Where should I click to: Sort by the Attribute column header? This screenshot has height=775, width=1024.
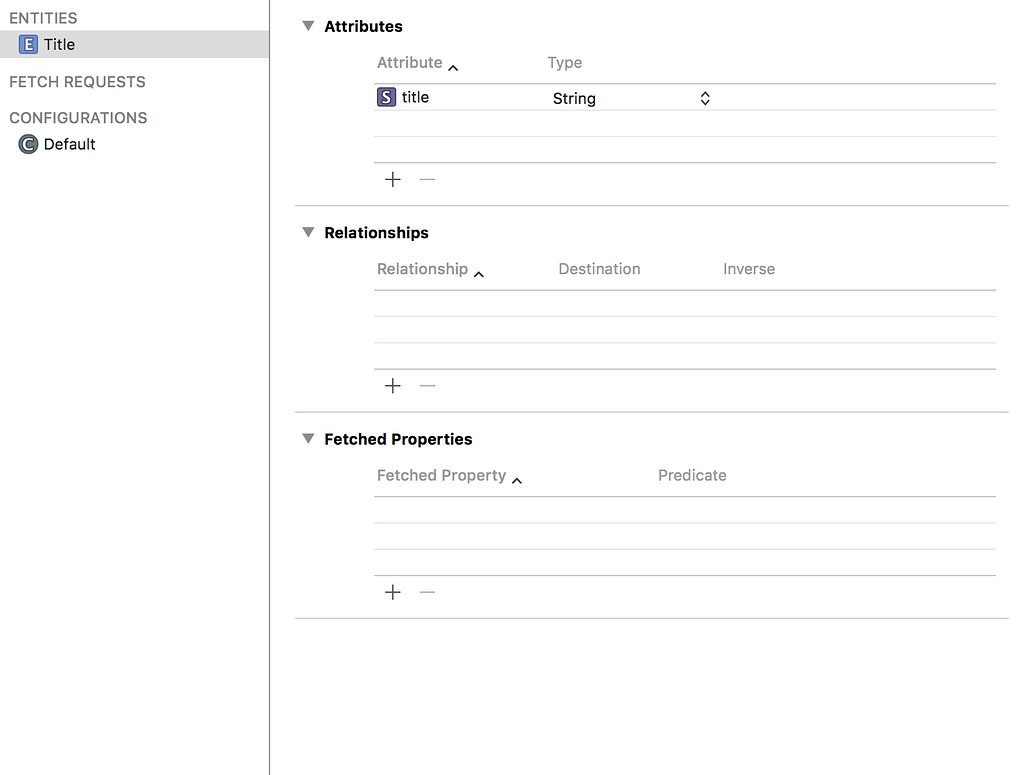pyautogui.click(x=409, y=63)
